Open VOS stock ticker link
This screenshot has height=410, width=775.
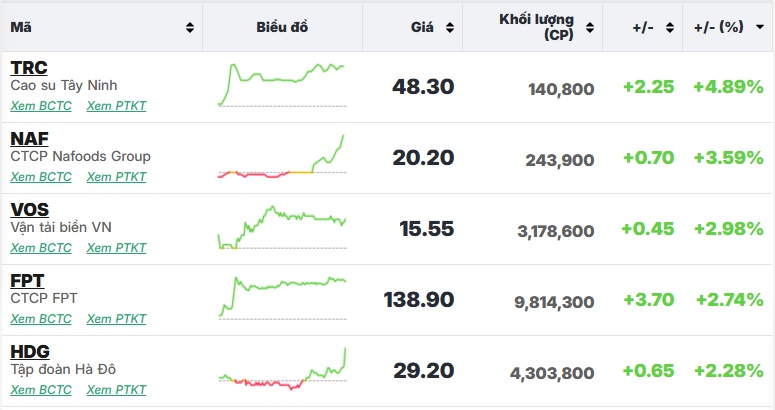(x=29, y=210)
